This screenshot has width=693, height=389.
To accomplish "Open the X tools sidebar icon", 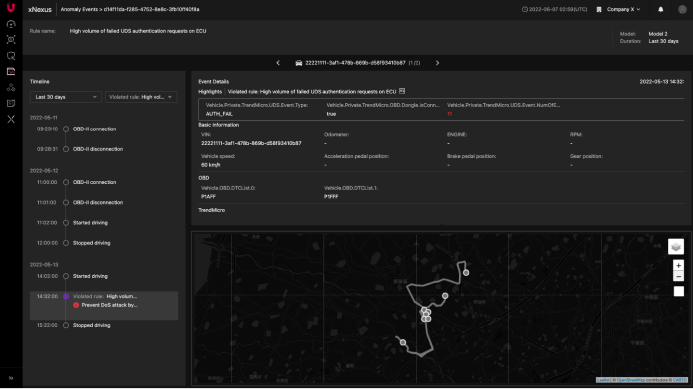I will tap(11, 119).
